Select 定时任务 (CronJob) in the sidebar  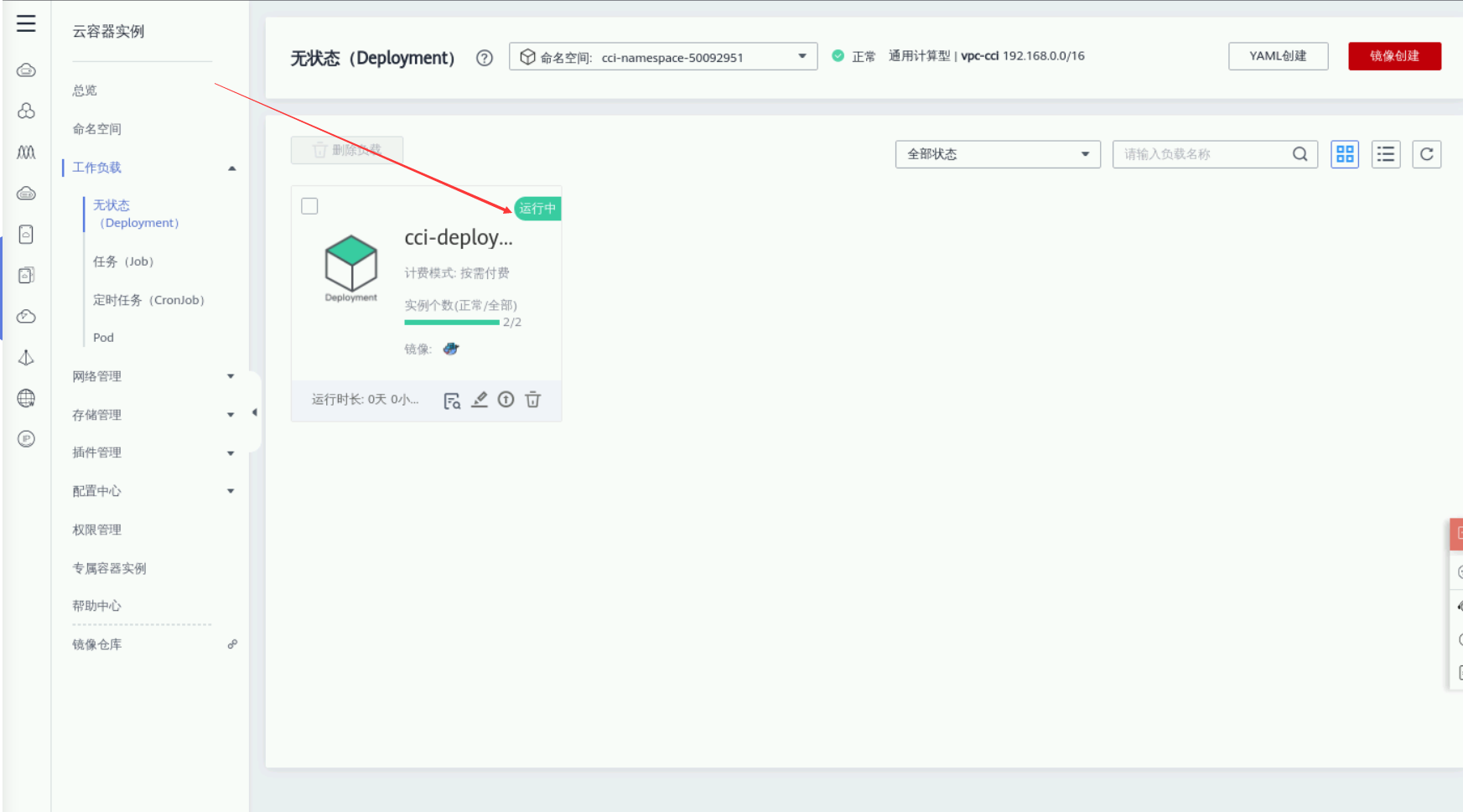[148, 300]
